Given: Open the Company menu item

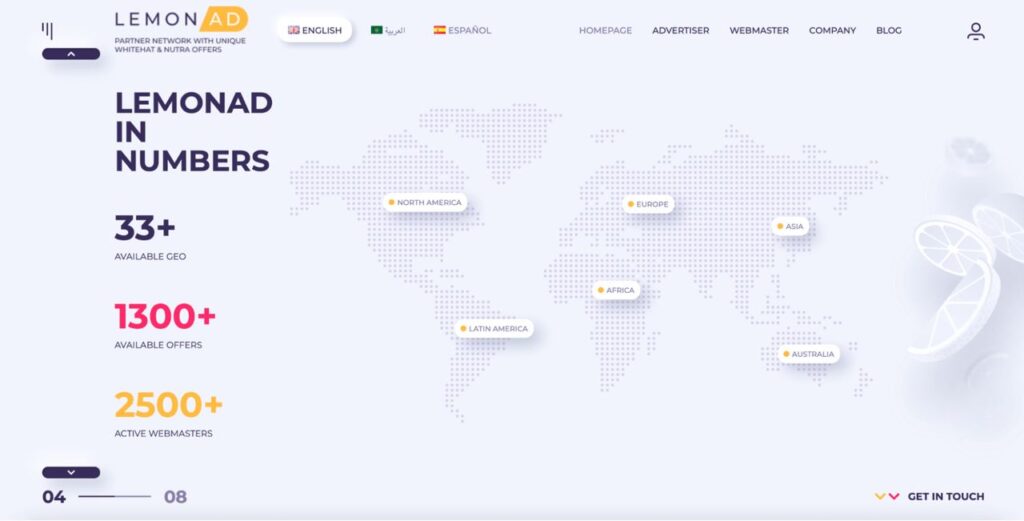Looking at the screenshot, I should coord(832,31).
